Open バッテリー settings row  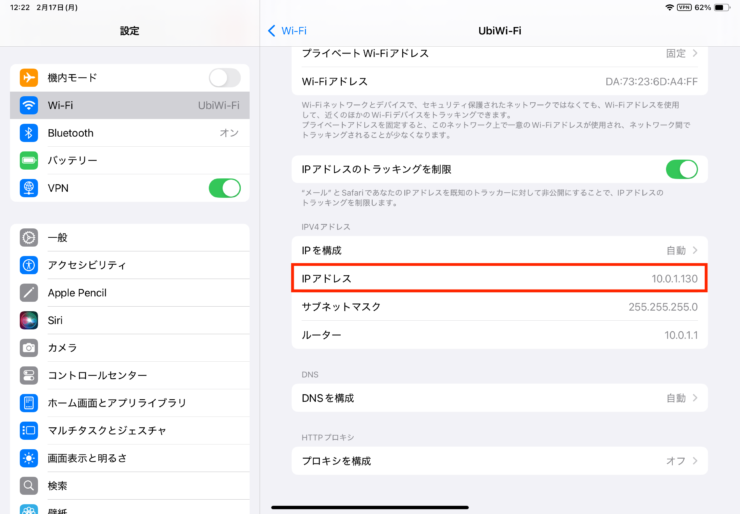[130, 160]
